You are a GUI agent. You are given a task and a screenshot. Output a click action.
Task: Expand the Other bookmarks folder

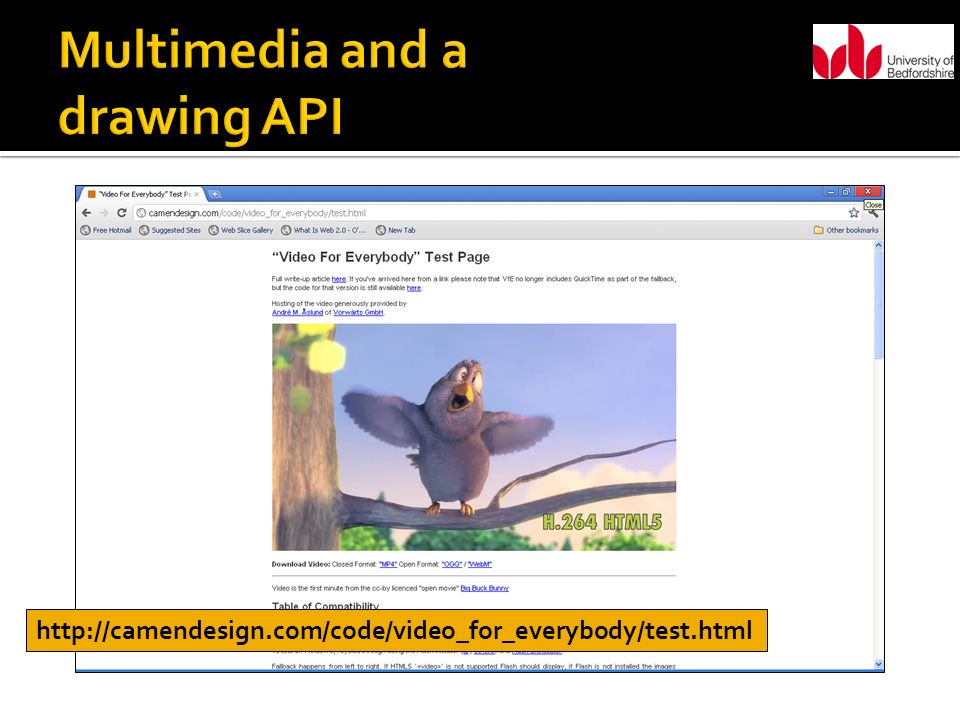[x=846, y=230]
